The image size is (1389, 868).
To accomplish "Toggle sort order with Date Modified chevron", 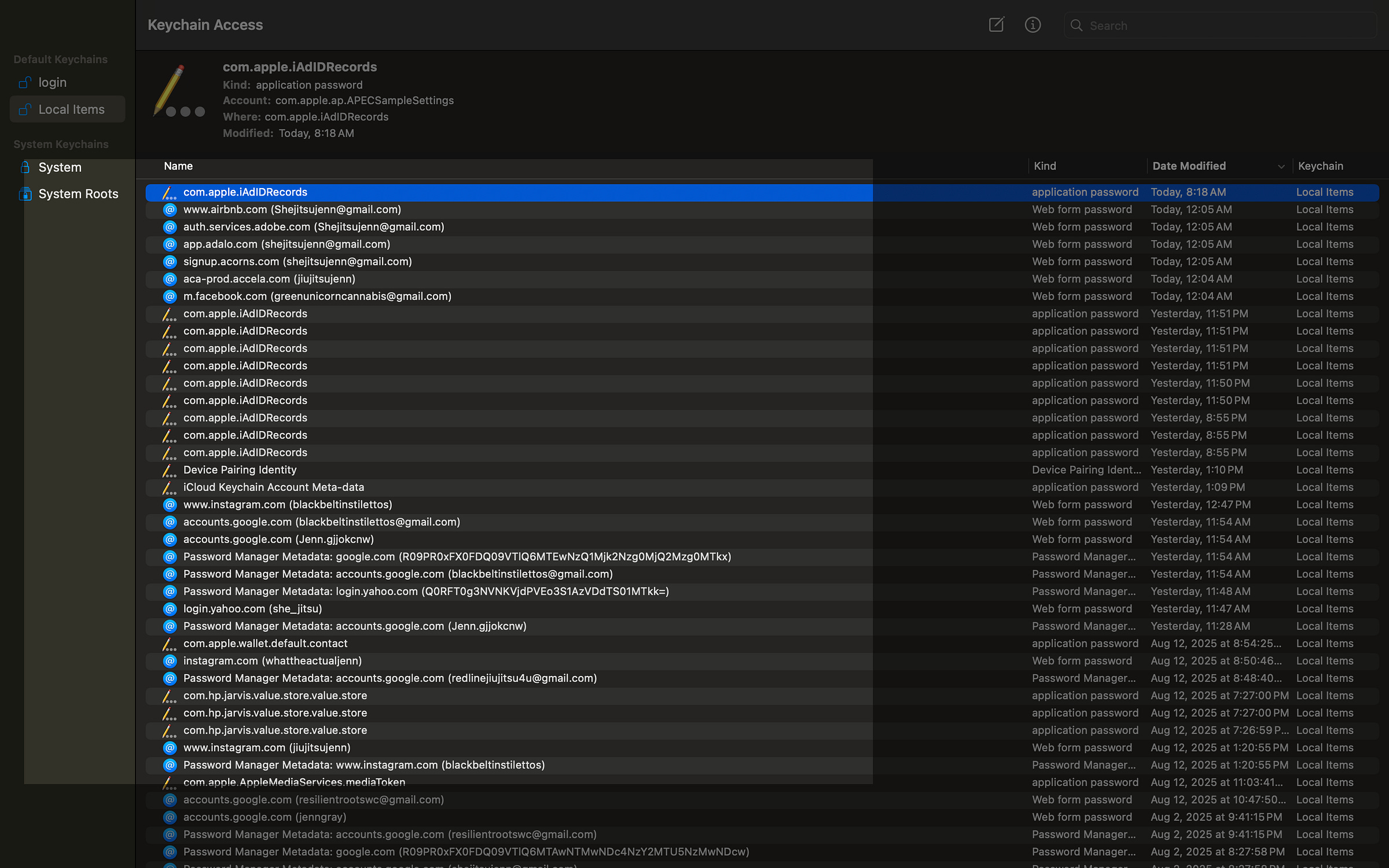I will 1281,167.
